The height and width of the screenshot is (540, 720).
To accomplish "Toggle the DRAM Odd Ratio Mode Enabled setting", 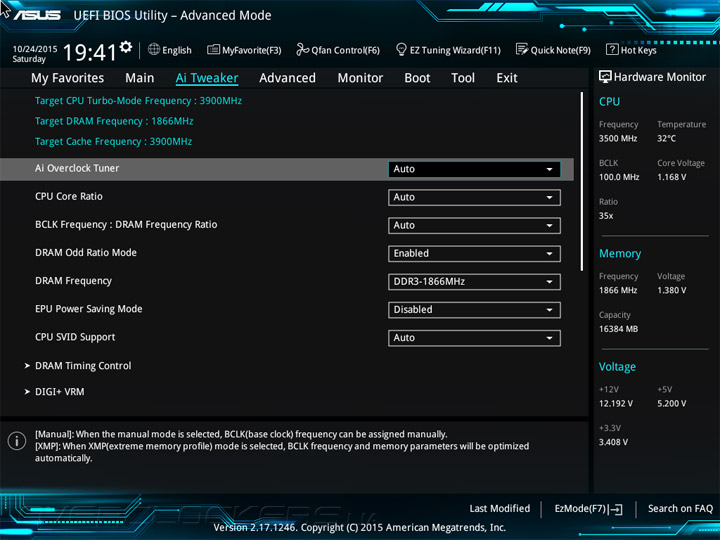I will click(474, 254).
